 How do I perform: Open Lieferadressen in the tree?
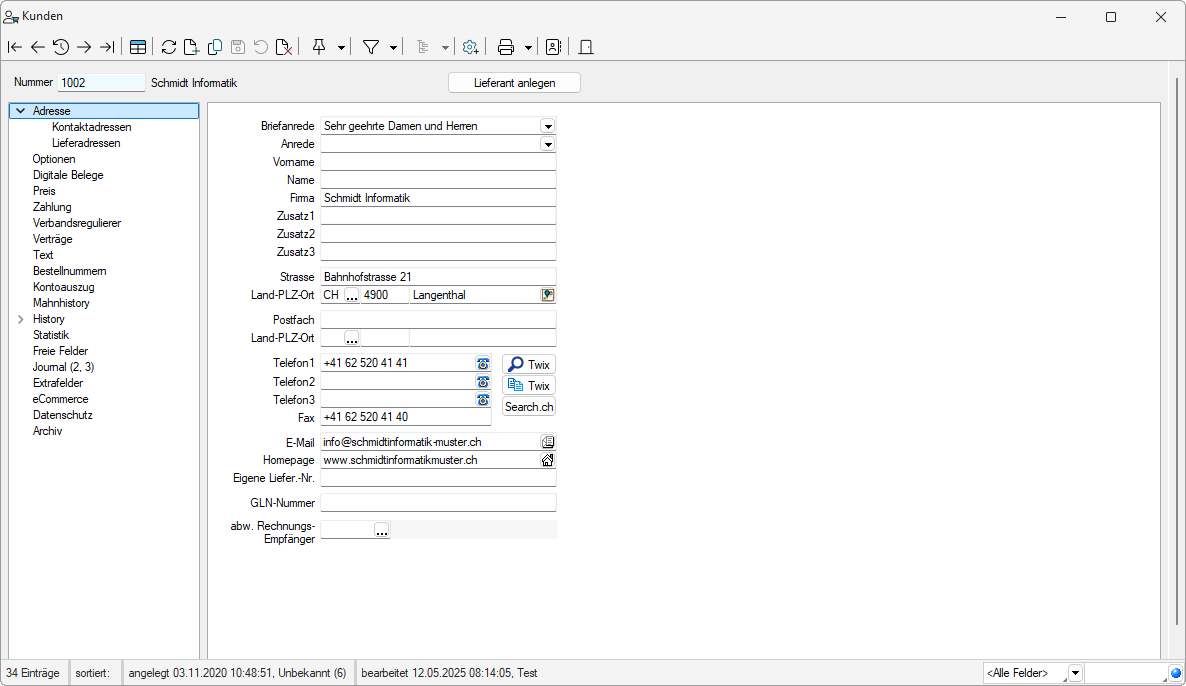86,143
